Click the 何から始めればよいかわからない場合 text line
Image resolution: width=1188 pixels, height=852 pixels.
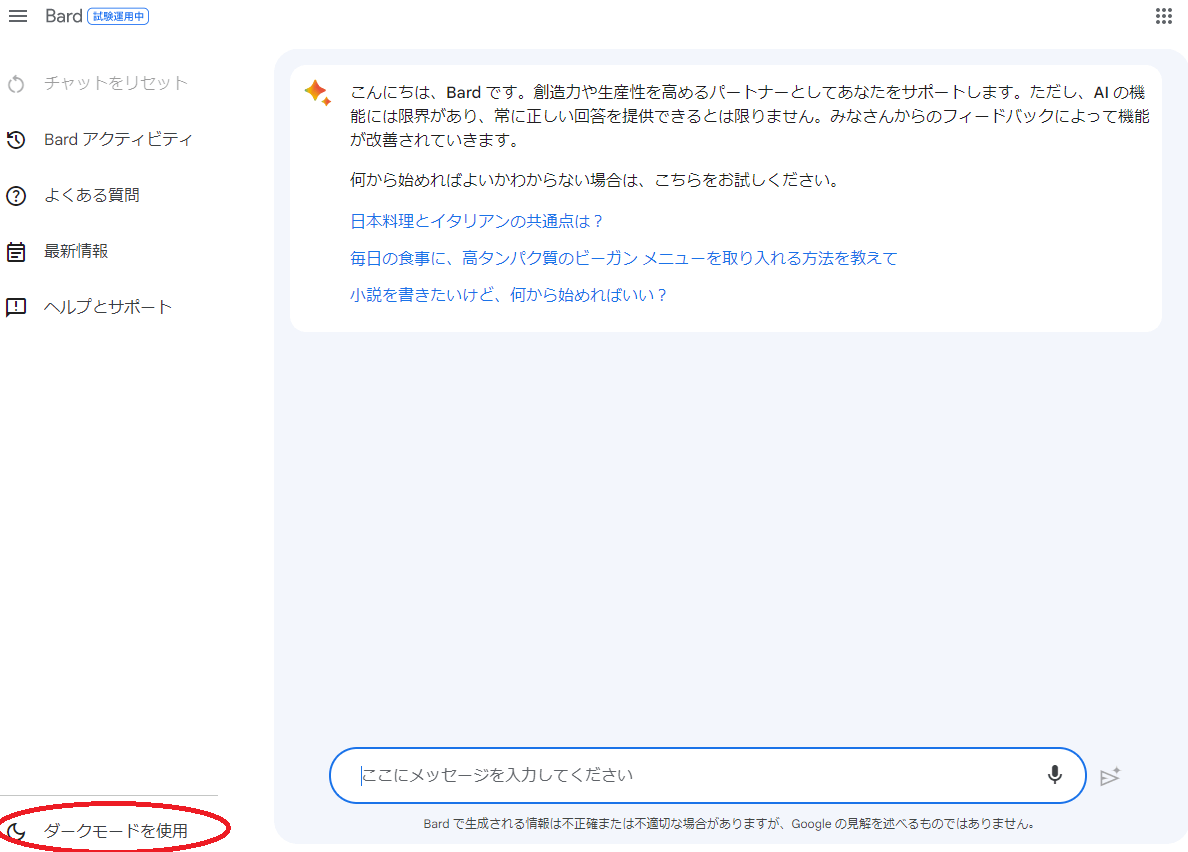(596, 180)
